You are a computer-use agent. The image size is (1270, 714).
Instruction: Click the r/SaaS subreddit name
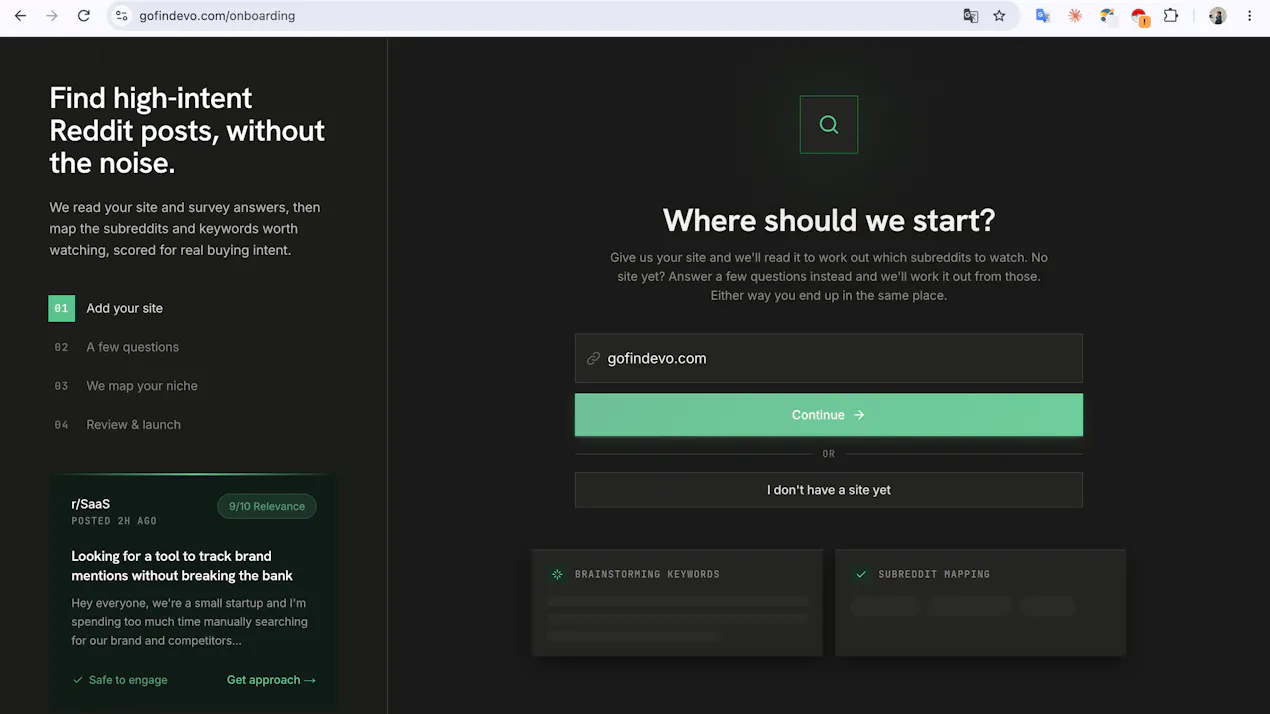(91, 504)
